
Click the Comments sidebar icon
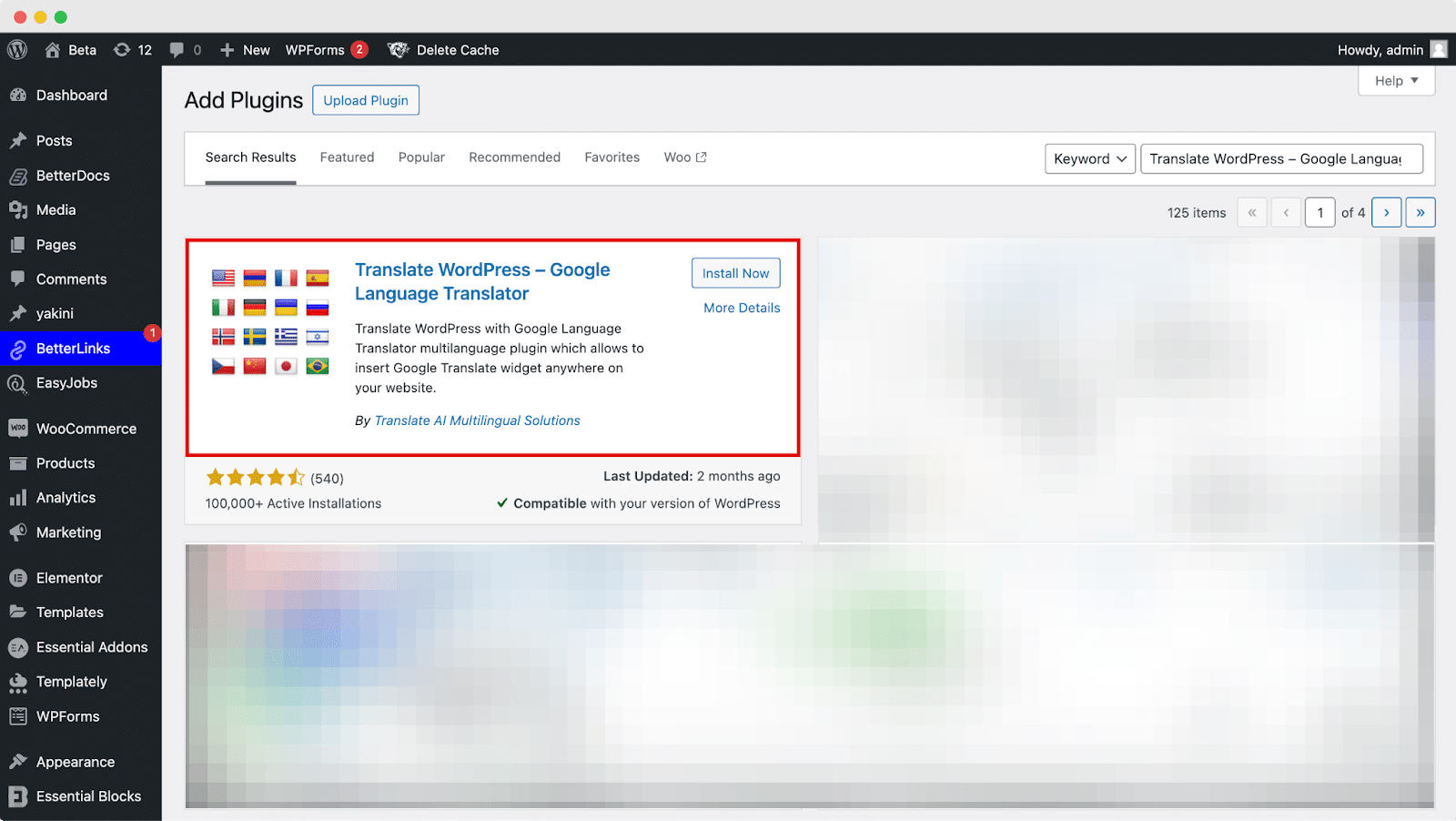click(18, 279)
